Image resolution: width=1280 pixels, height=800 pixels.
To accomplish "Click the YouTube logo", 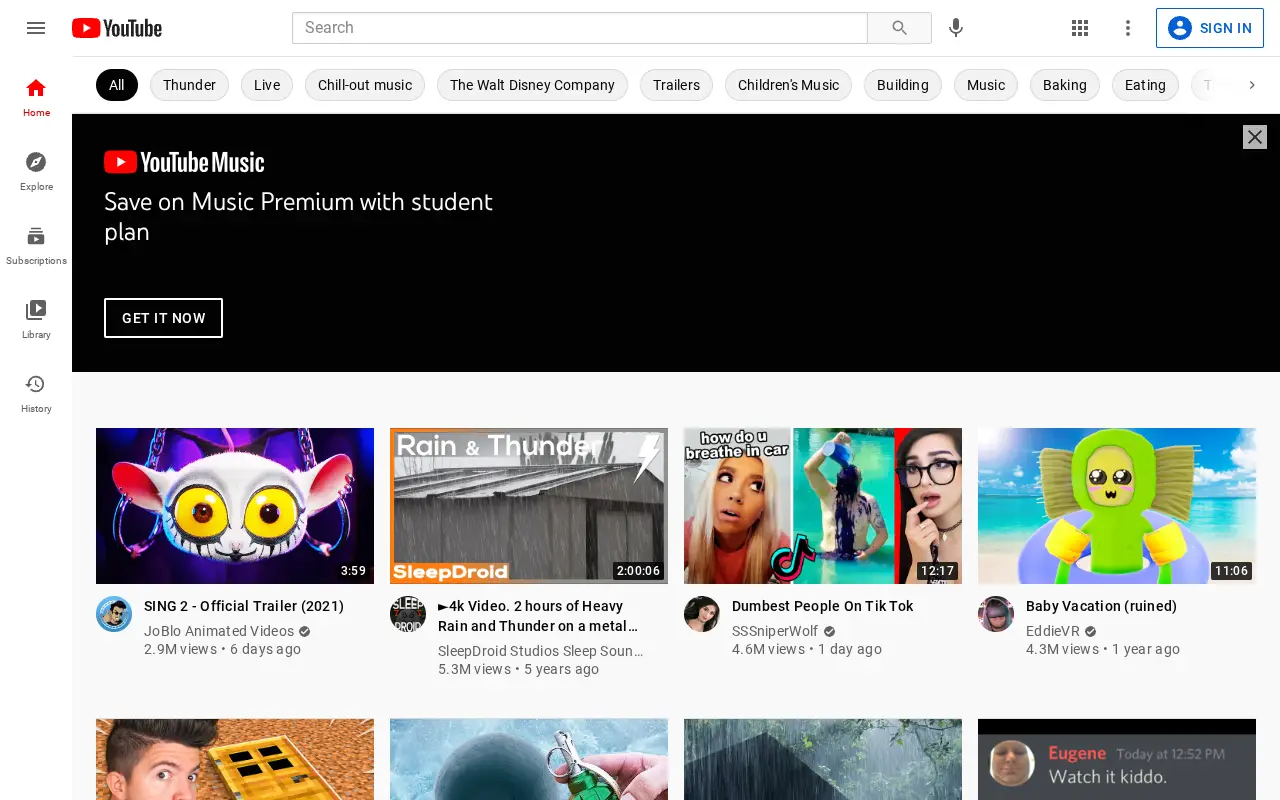I will (117, 28).
